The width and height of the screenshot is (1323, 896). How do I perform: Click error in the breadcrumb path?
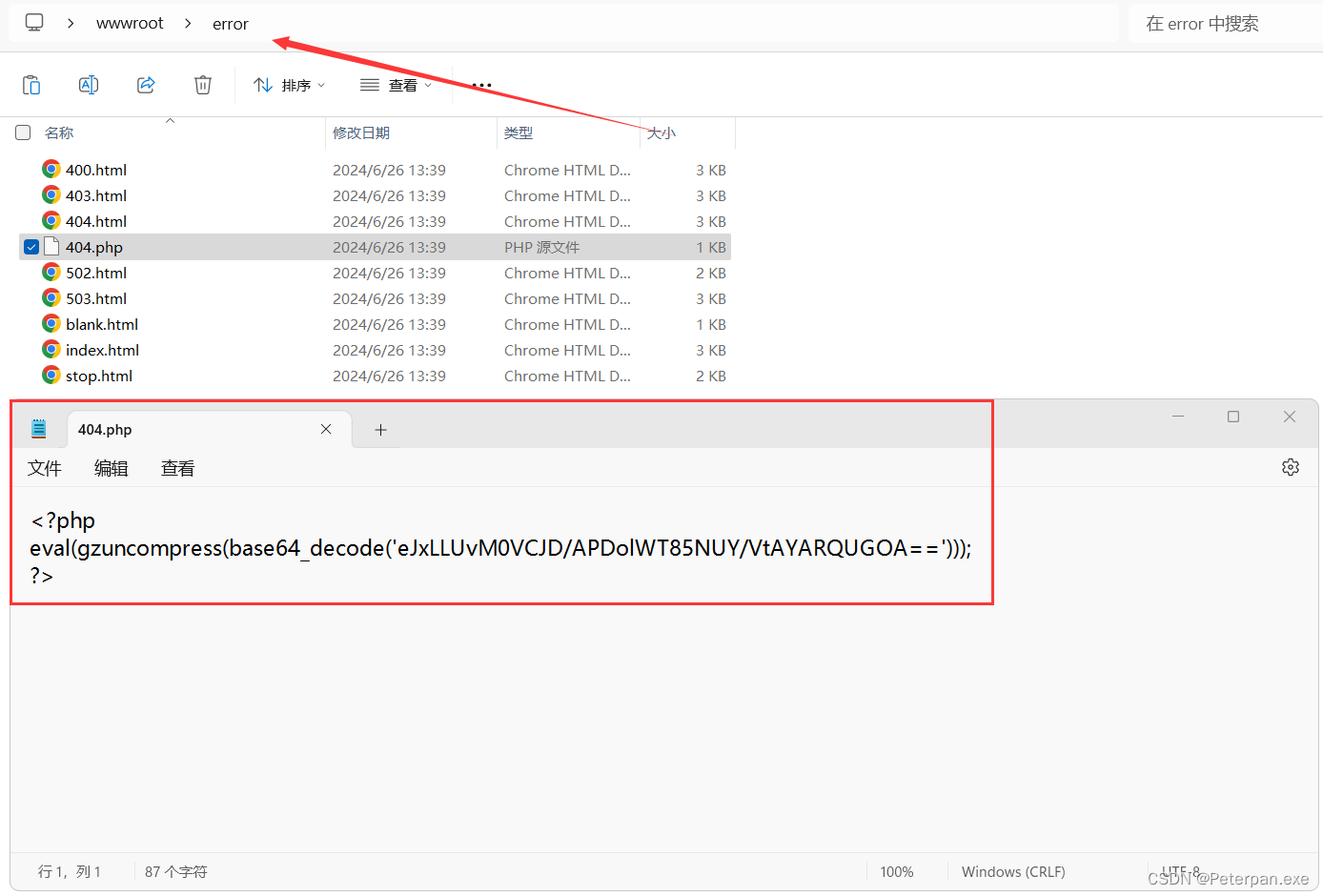pos(231,24)
